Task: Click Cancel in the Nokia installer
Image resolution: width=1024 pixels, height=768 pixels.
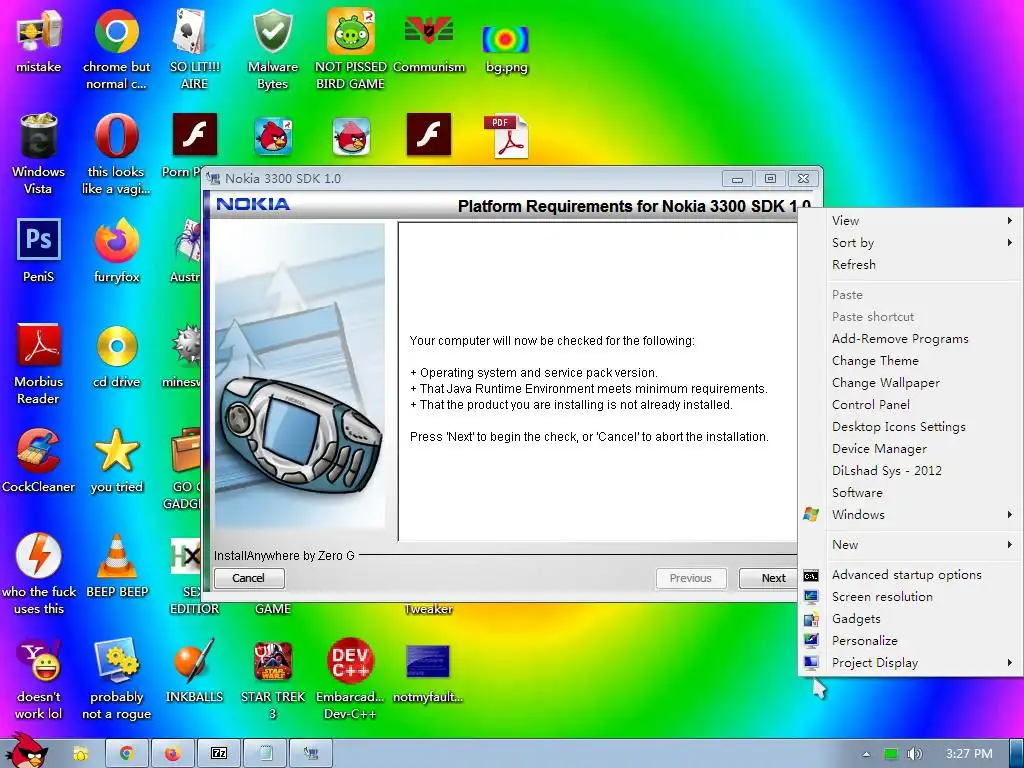Action: click(249, 578)
